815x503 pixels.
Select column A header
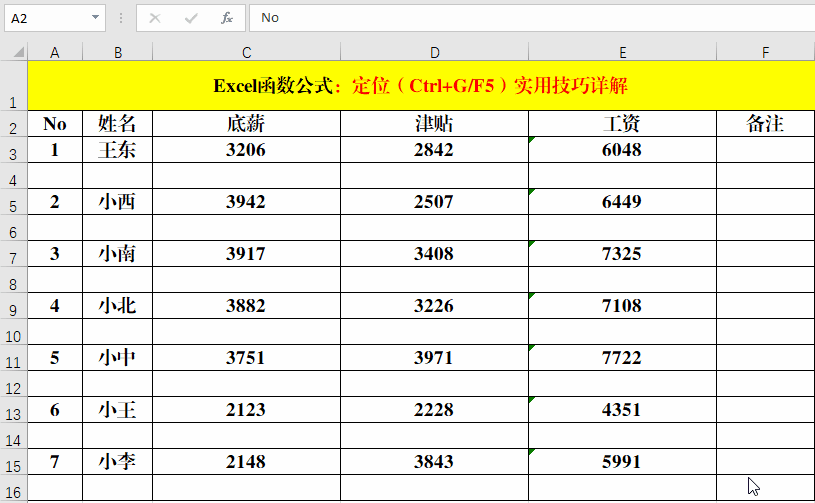(x=55, y=52)
